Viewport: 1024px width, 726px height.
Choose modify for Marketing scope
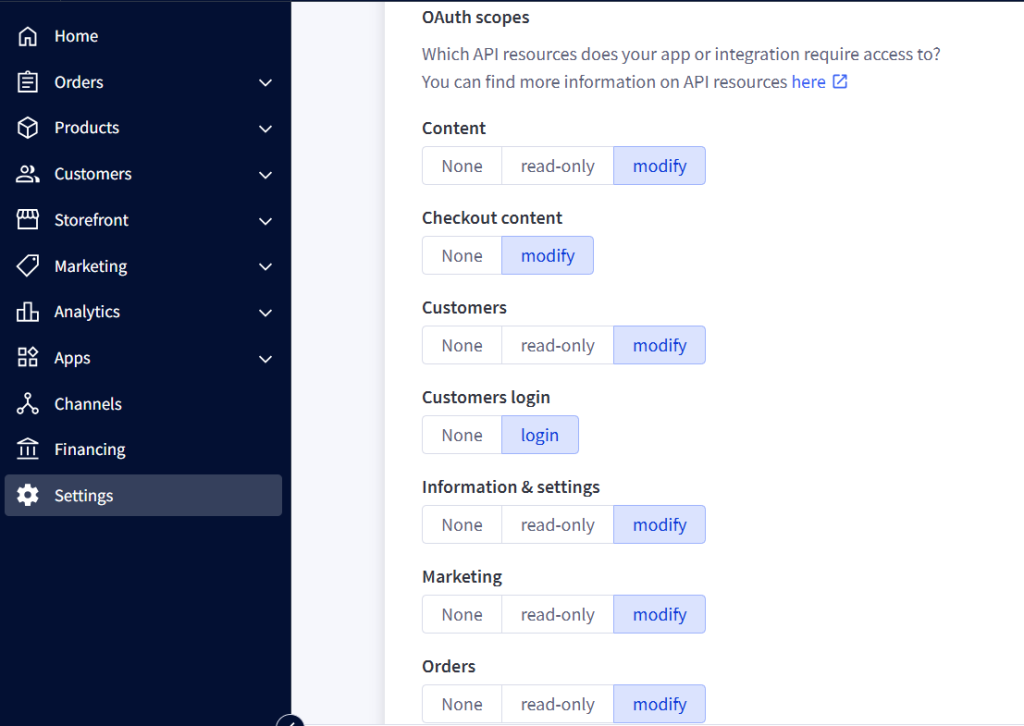pos(659,615)
